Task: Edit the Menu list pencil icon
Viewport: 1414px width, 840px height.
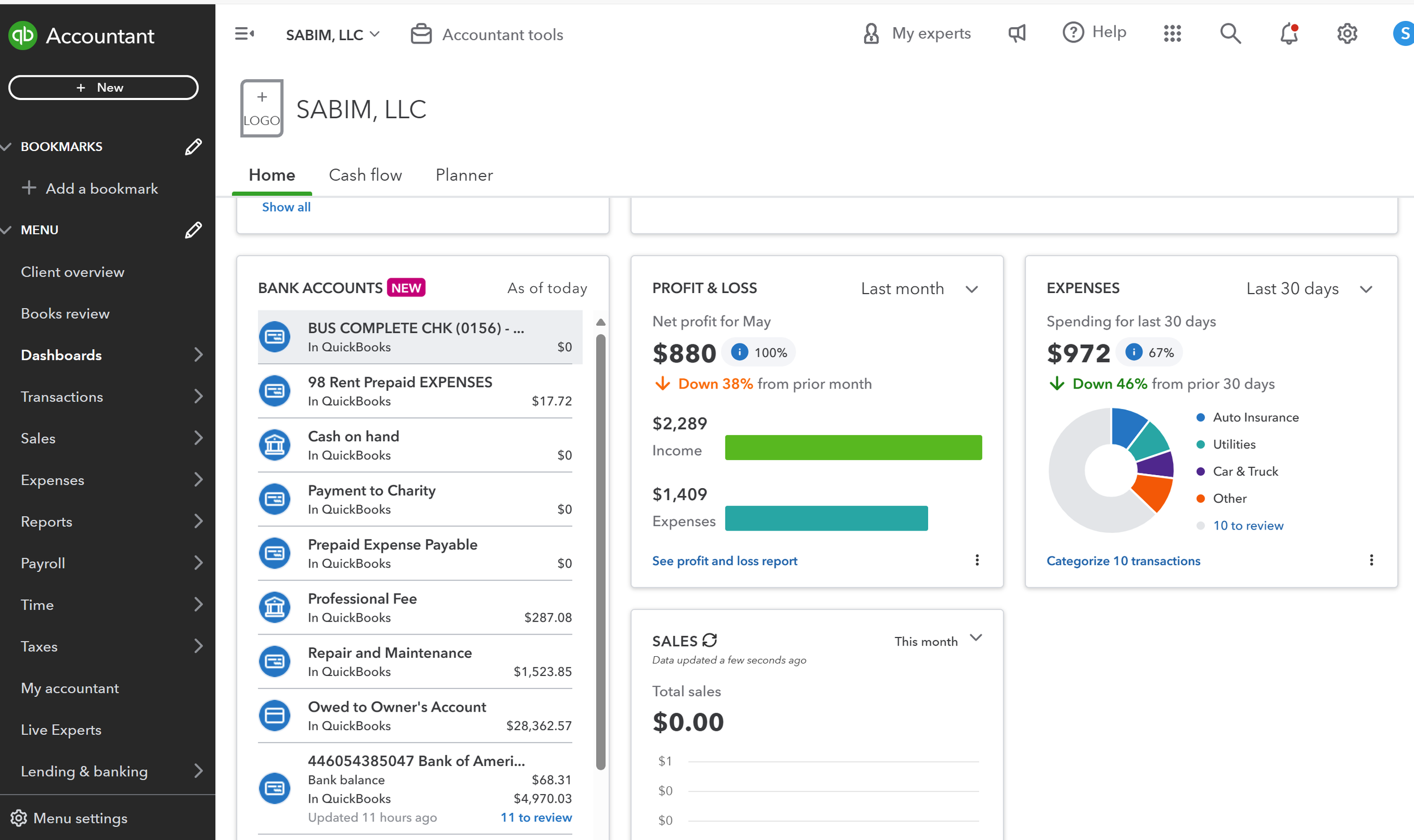Action: click(x=193, y=230)
